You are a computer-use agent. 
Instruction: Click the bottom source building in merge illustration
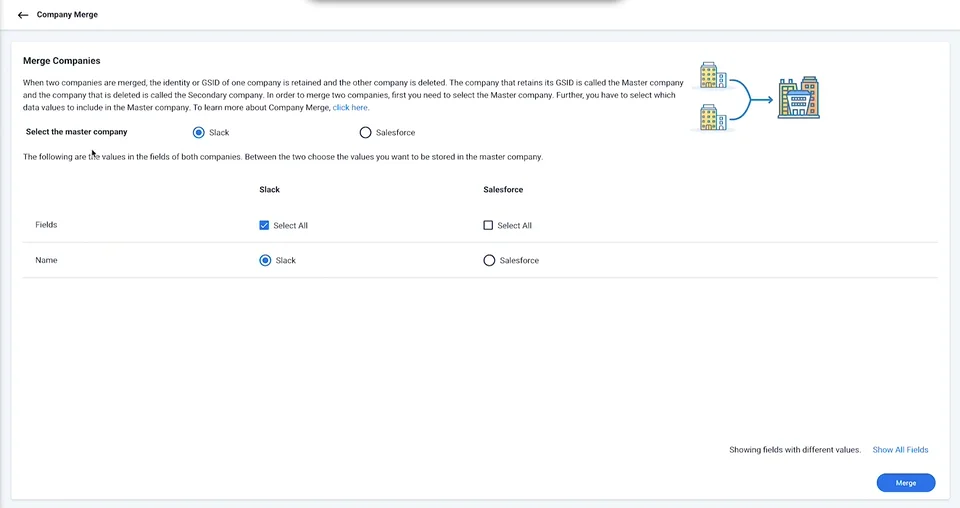(712, 117)
